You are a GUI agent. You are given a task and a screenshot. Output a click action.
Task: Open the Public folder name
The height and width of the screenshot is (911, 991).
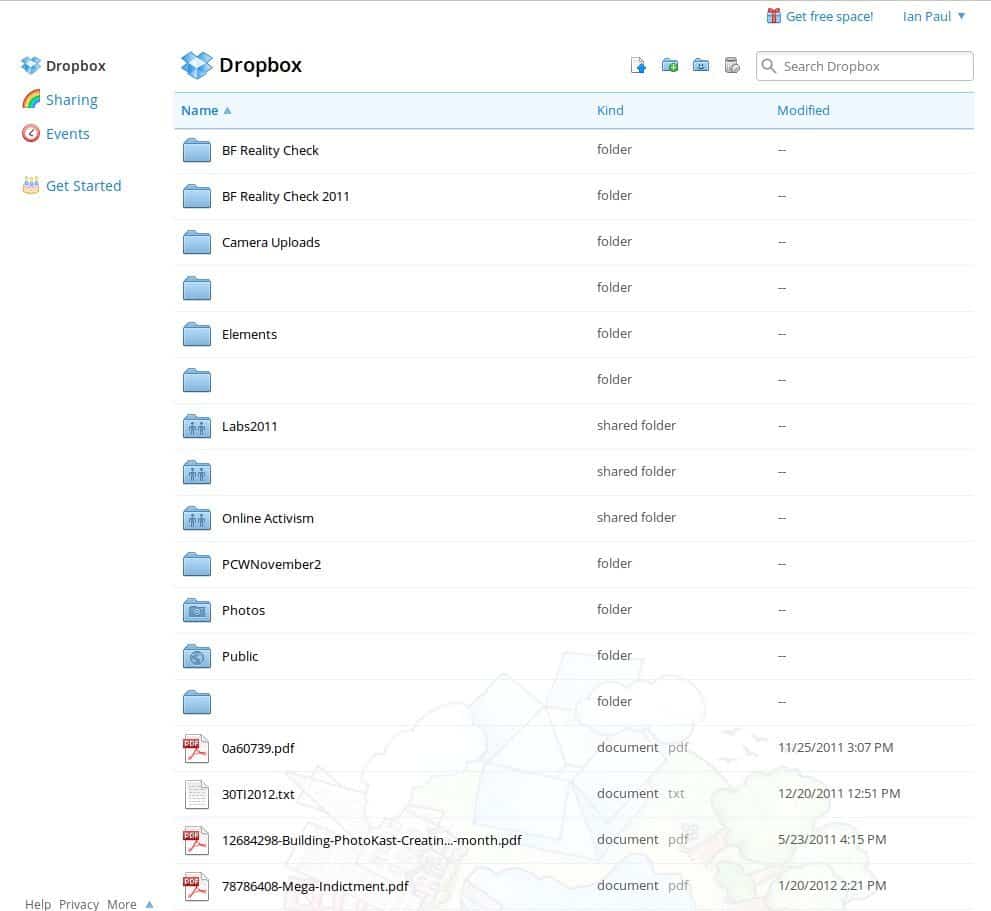tap(240, 656)
